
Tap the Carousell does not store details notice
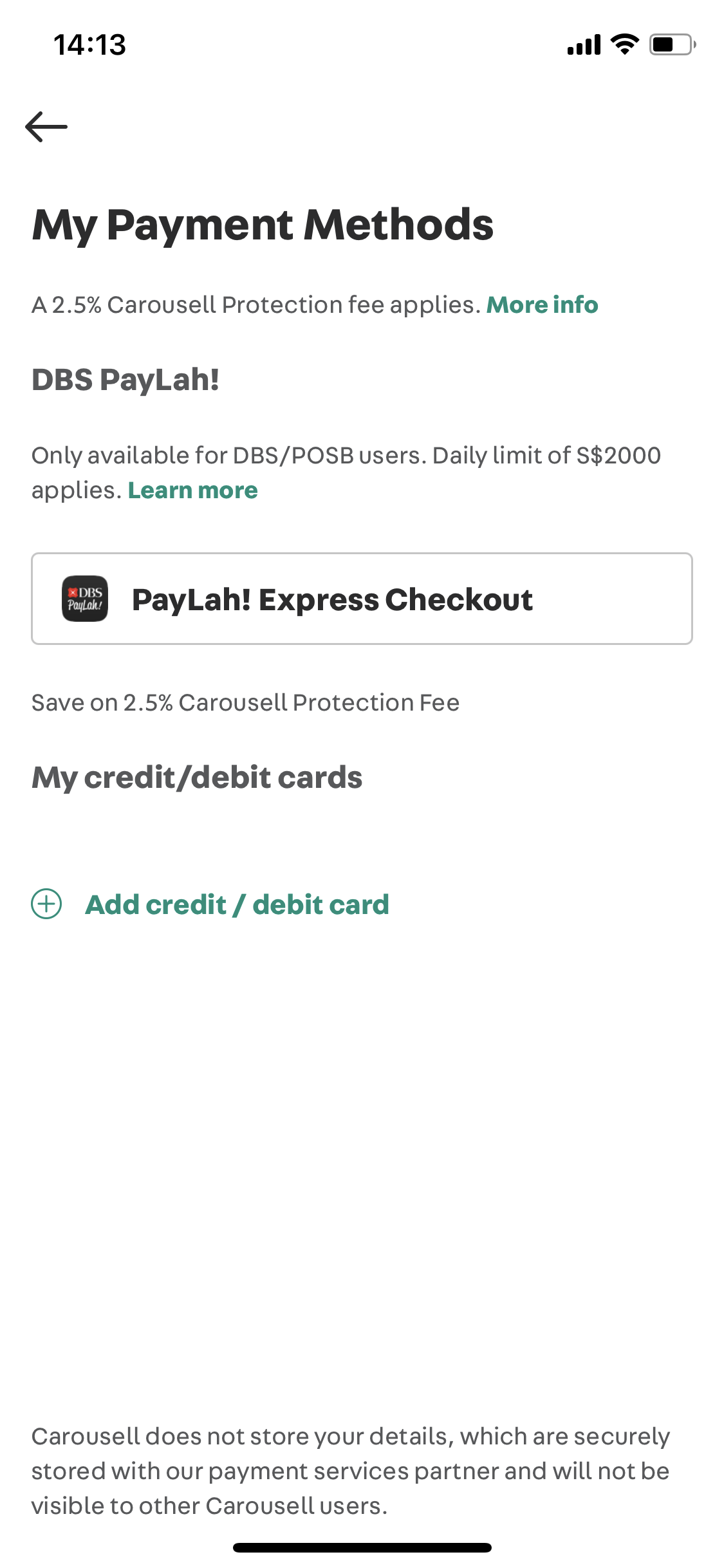[351, 1471]
